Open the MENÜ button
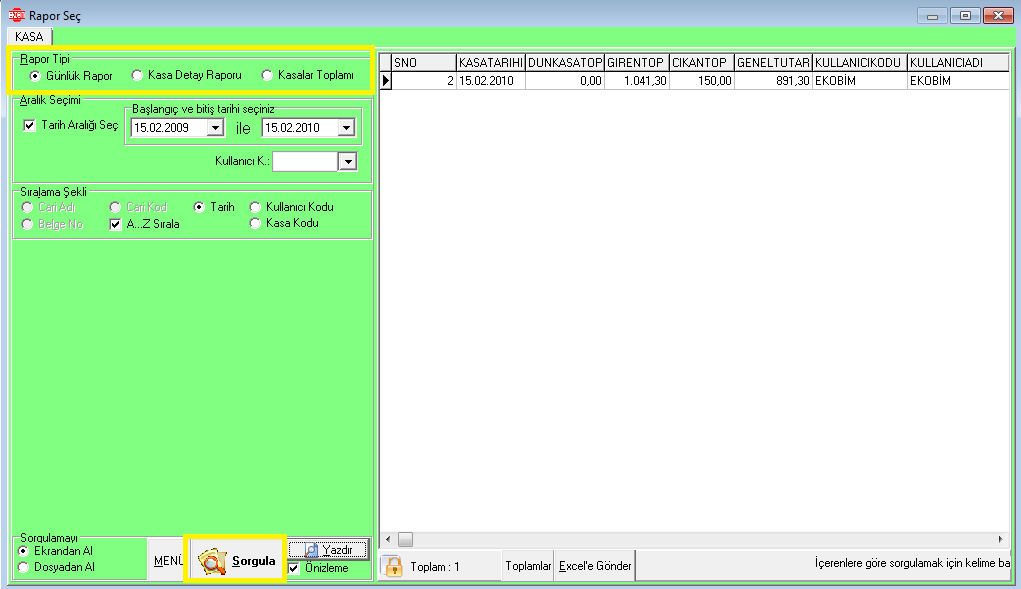This screenshot has height=589, width=1021. coord(168,560)
